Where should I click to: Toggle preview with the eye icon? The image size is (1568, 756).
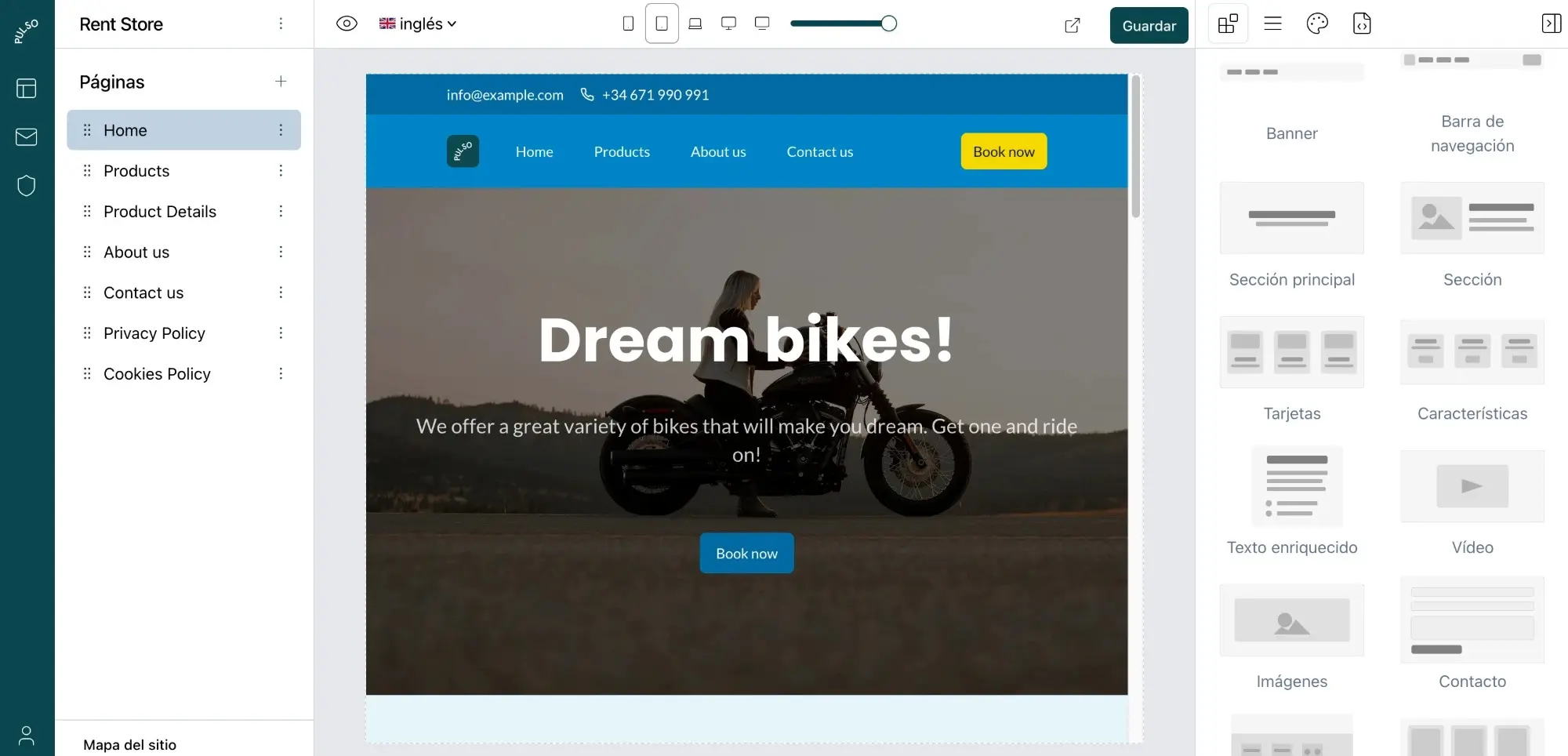tap(347, 24)
